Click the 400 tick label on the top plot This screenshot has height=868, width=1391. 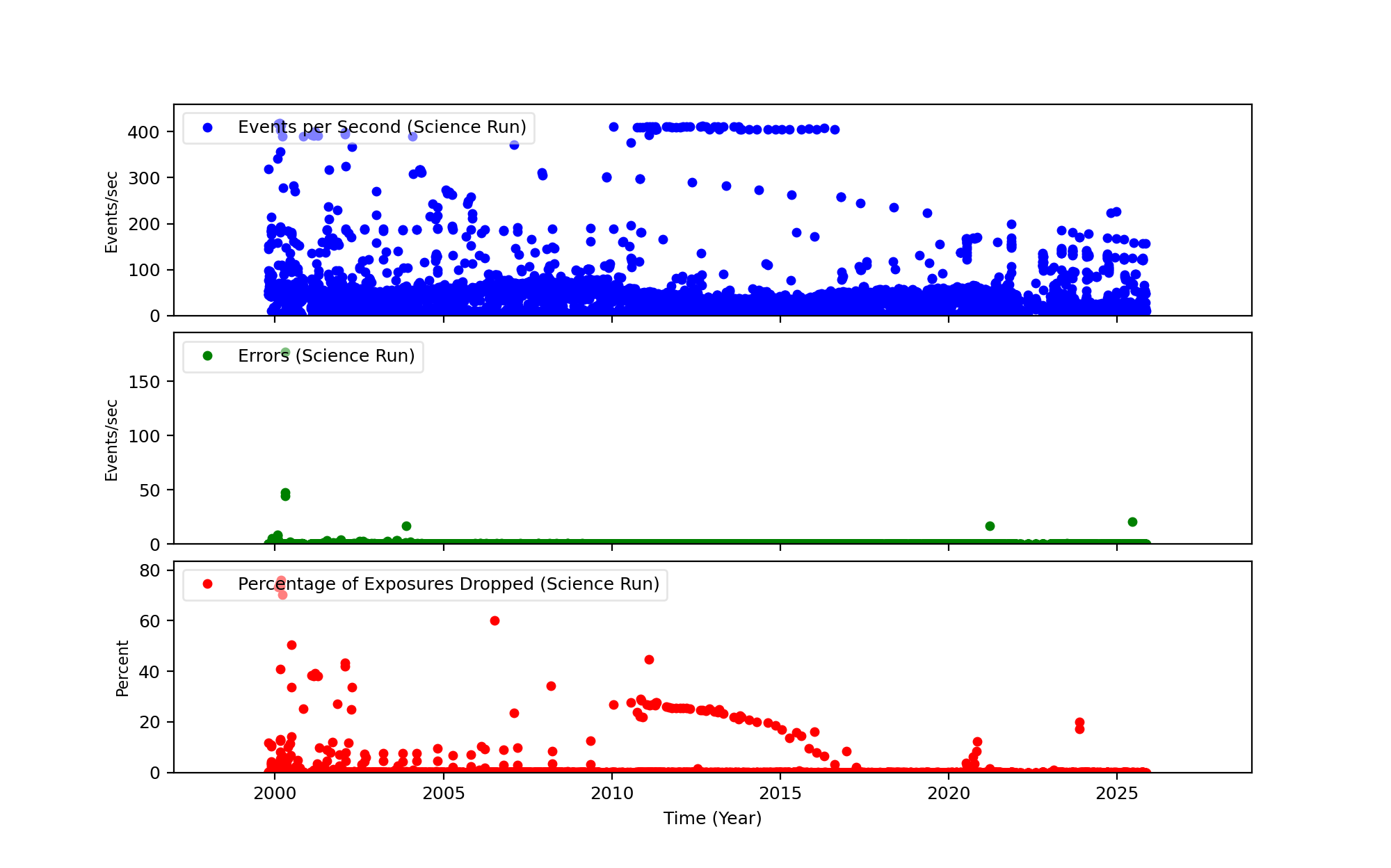[143, 132]
